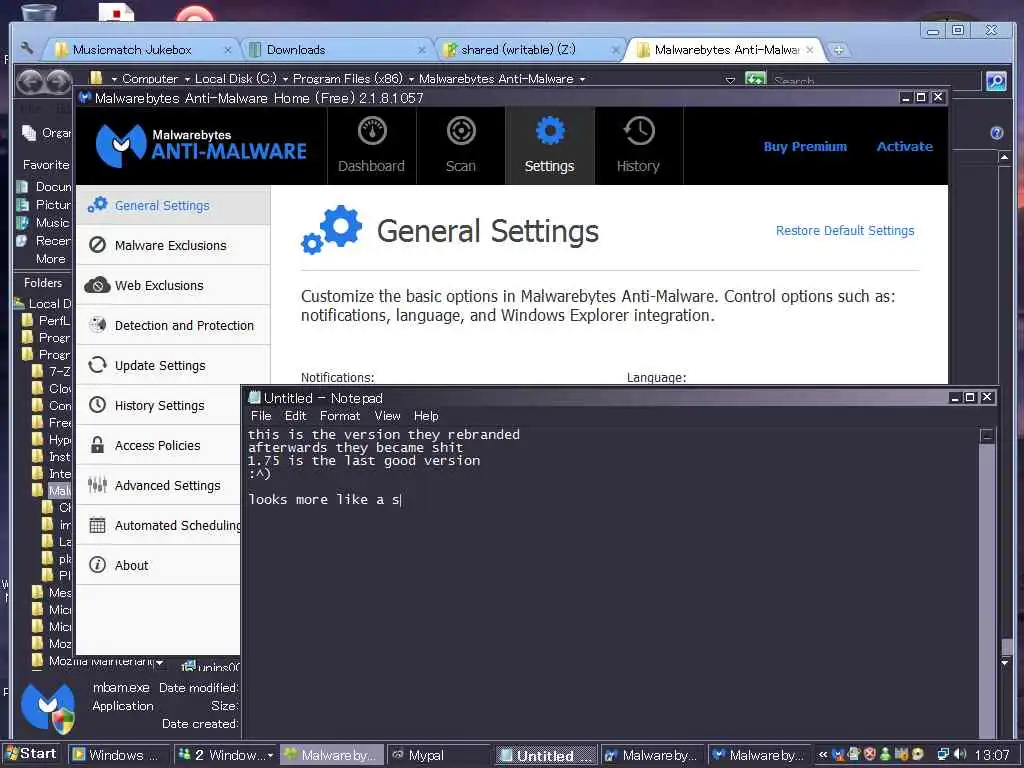Click the taskbar clock showing 13:07
Screen dimensions: 1024x768
[x=992, y=755]
